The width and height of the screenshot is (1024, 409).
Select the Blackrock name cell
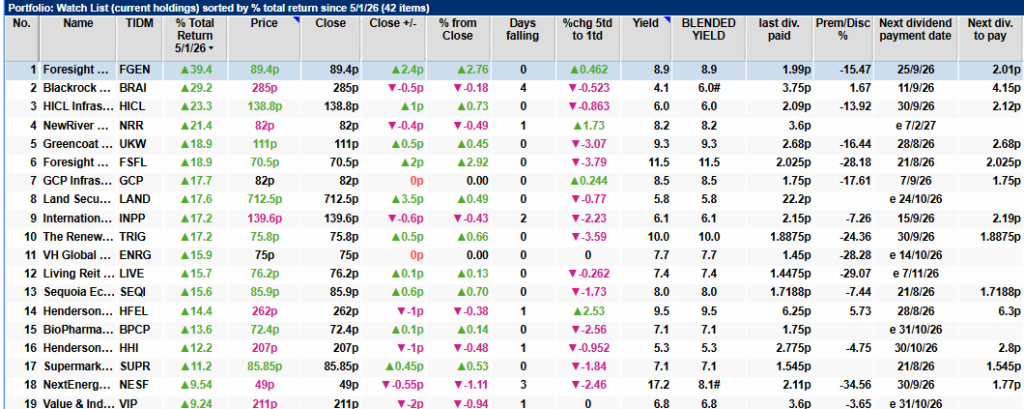click(78, 87)
